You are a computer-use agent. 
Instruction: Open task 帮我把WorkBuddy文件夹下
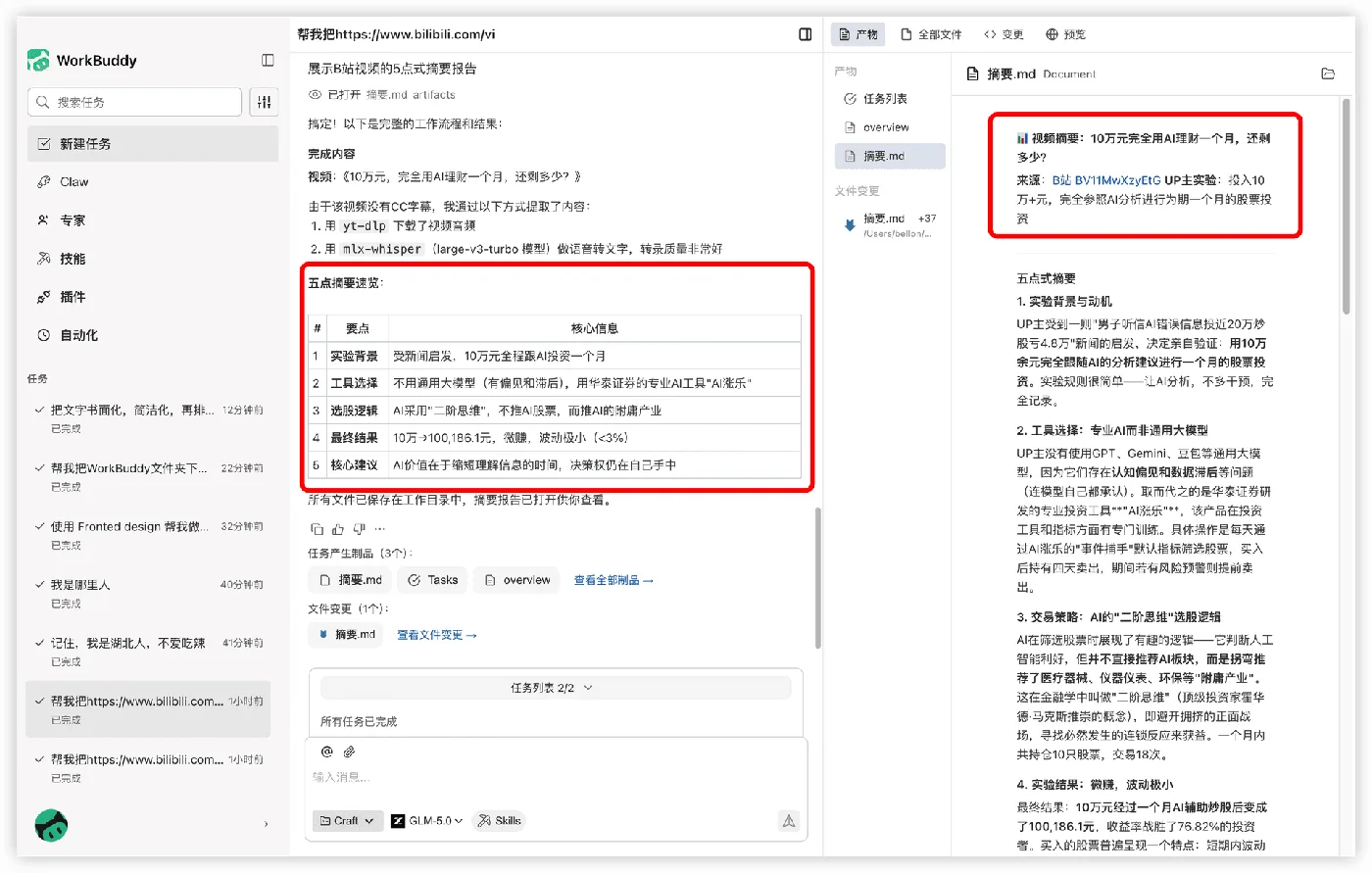coord(149,476)
